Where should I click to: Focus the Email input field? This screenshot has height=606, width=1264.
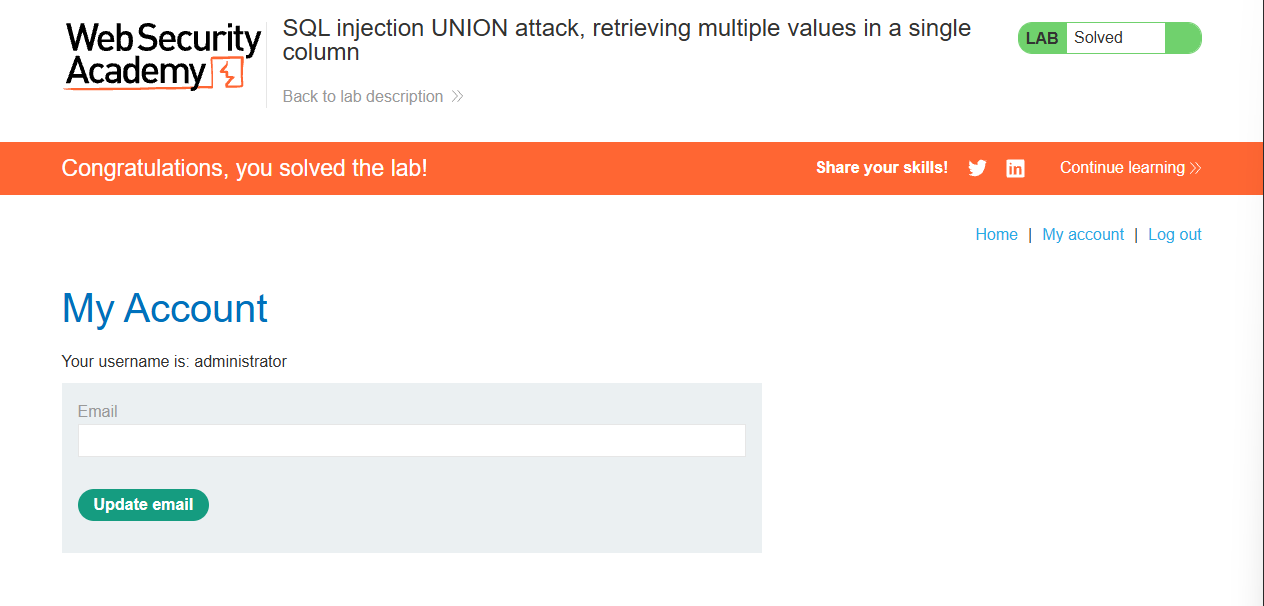pos(412,441)
